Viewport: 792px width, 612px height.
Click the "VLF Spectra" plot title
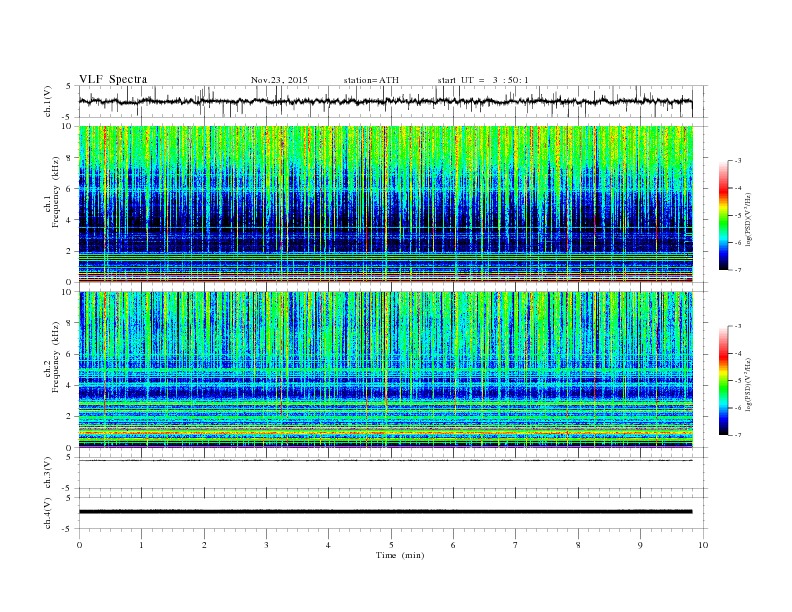pos(113,79)
